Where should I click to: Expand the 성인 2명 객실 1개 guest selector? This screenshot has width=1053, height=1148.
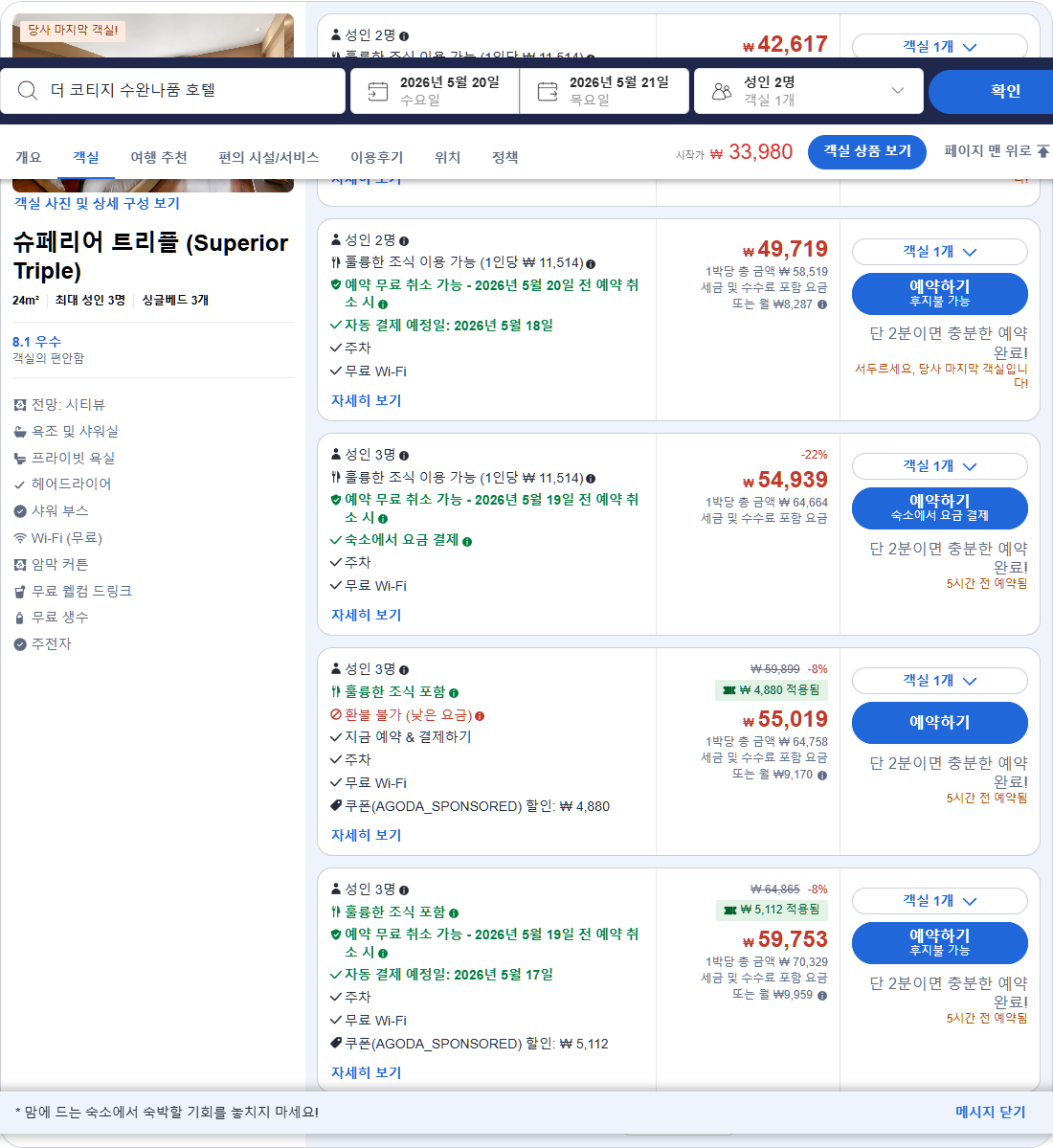coord(809,91)
